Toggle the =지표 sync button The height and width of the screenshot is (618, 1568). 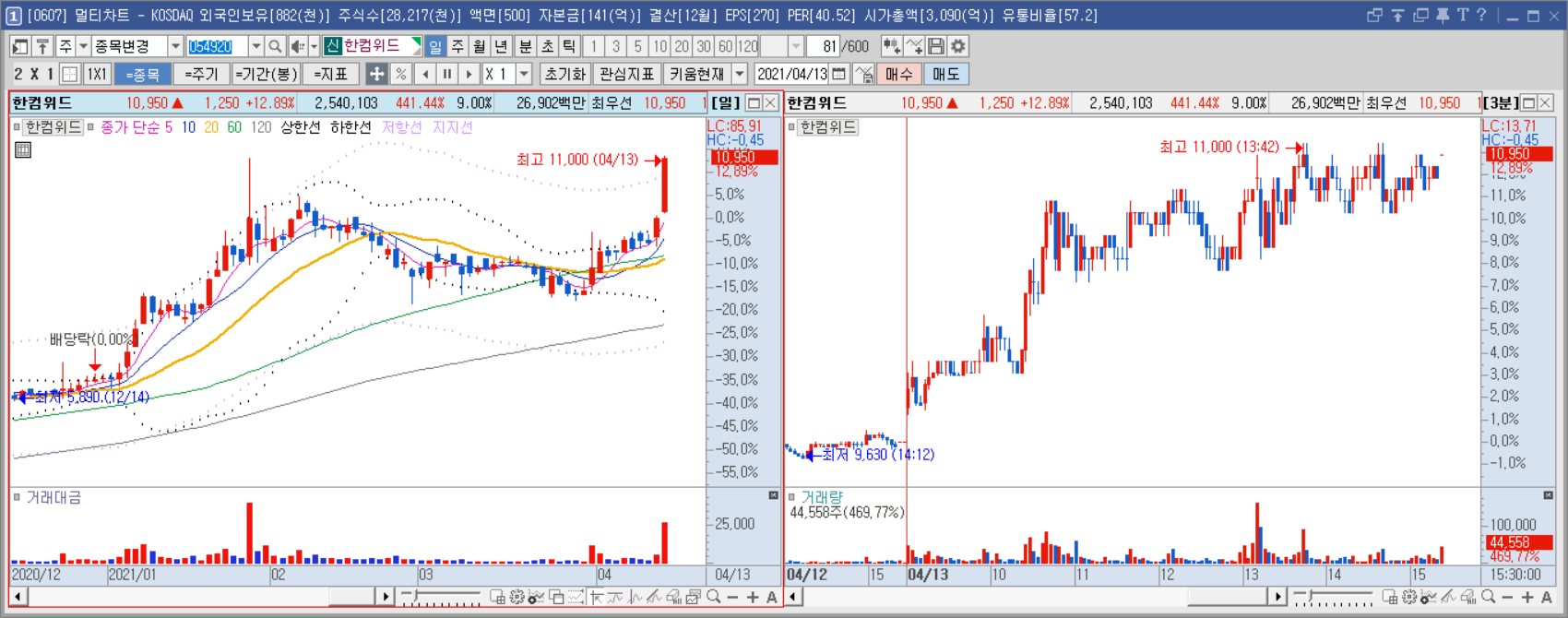click(x=331, y=74)
